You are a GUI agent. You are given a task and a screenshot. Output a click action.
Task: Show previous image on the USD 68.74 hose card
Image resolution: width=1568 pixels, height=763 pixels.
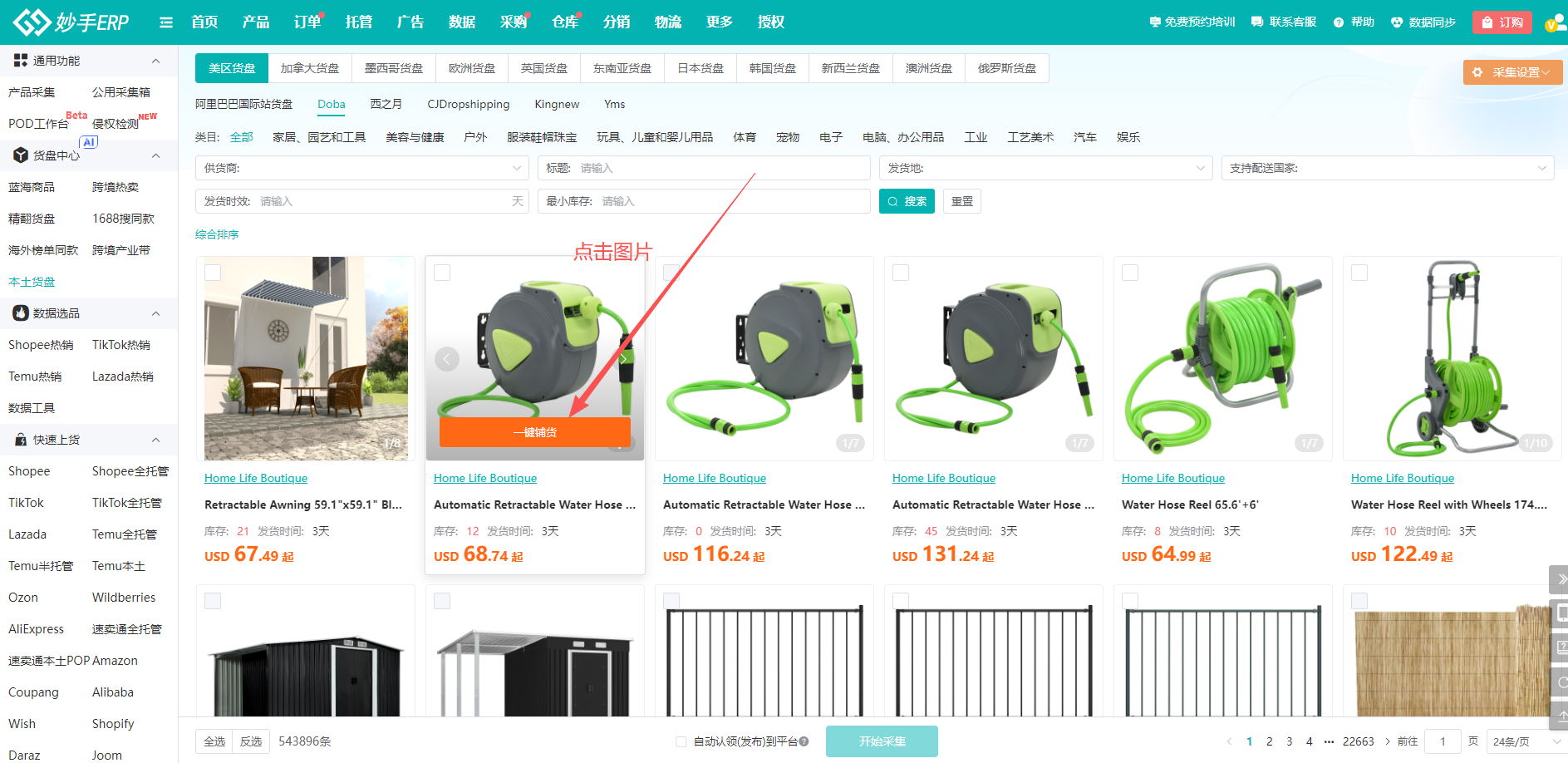tap(447, 359)
